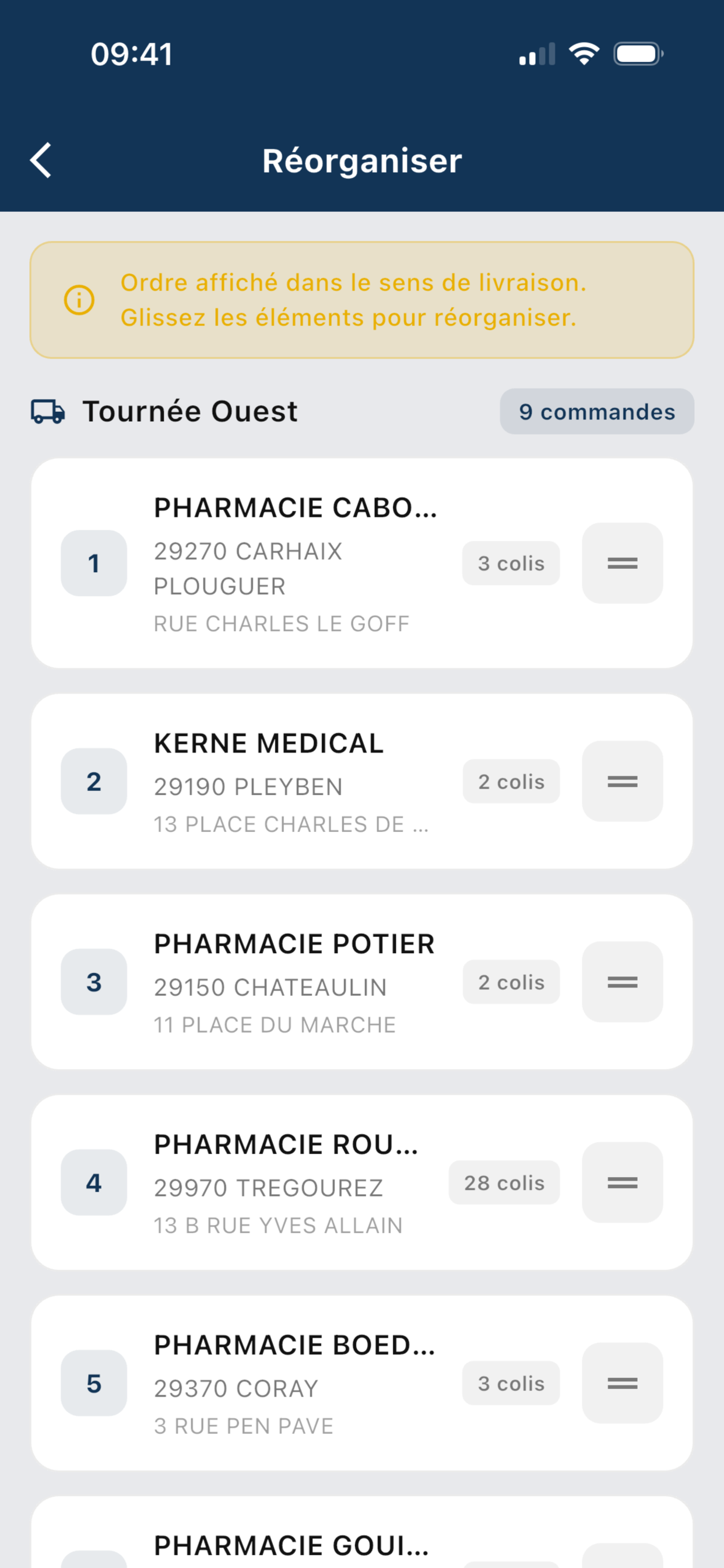Open the KERNE MEDICAL order card
The height and width of the screenshot is (1568, 724).
[362, 781]
